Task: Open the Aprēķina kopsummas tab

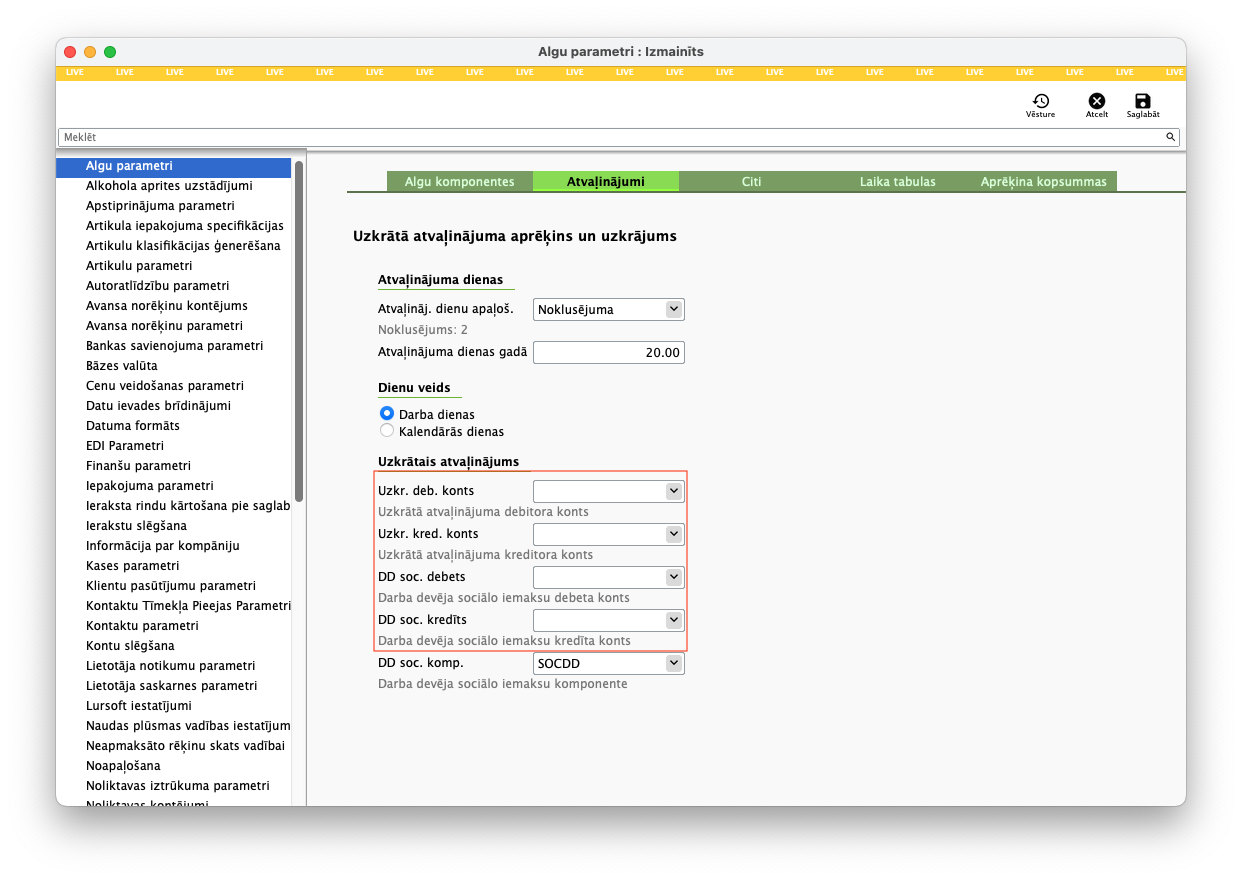Action: click(x=1043, y=182)
